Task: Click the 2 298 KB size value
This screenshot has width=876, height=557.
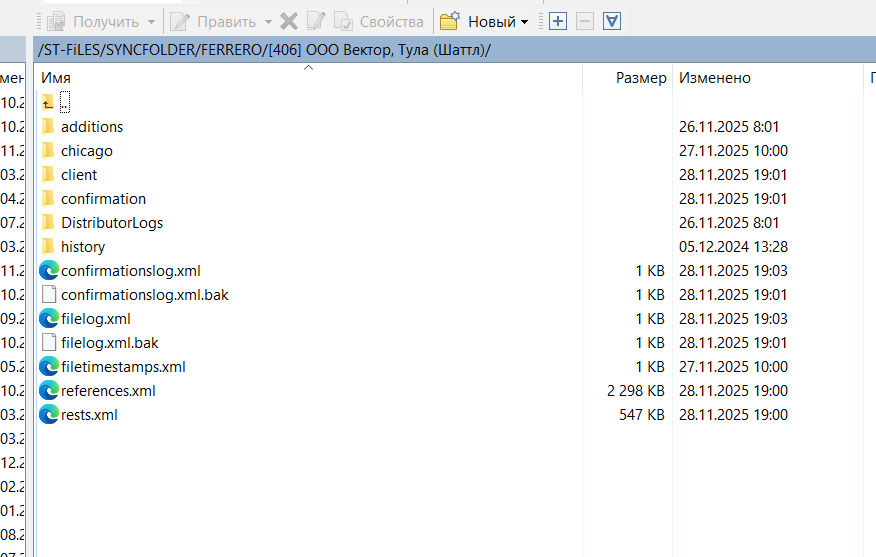Action: pyautogui.click(x=636, y=391)
